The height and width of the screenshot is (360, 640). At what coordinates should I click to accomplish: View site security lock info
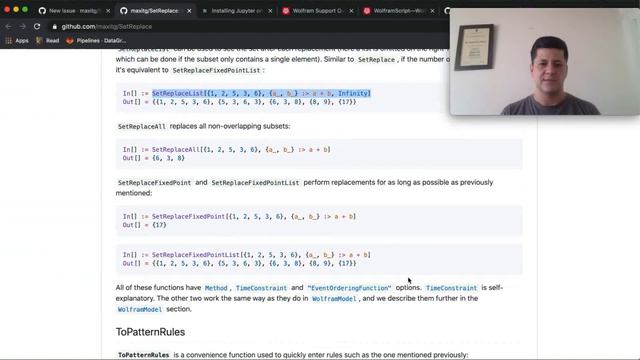click(x=55, y=27)
